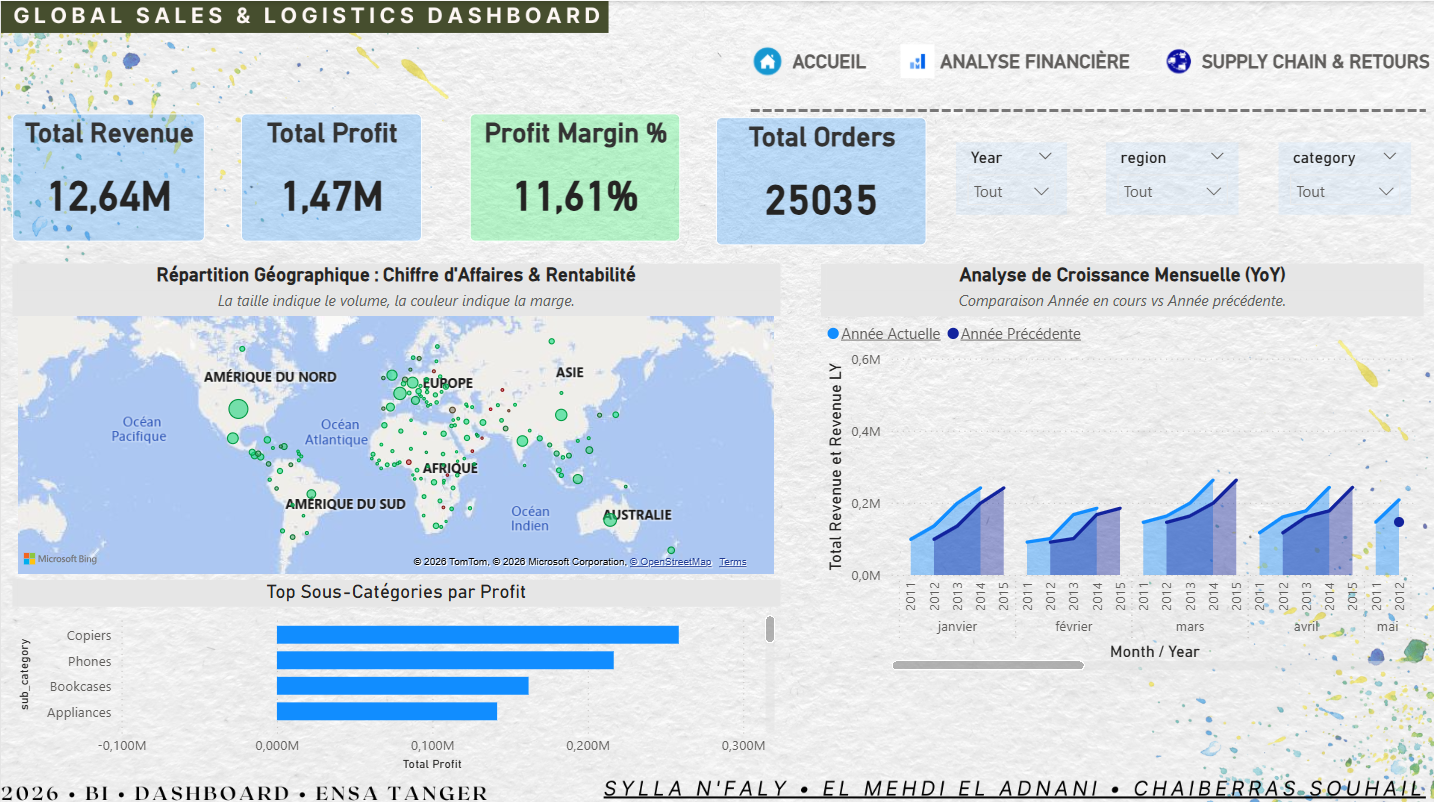Select the Total Profit card
The width and height of the screenshot is (1434, 802).
tap(331, 177)
